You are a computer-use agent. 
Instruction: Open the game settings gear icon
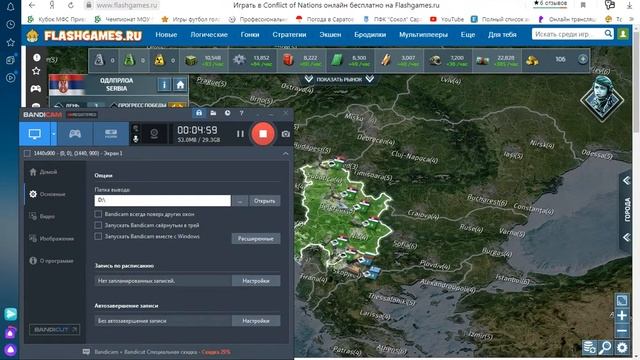622,348
